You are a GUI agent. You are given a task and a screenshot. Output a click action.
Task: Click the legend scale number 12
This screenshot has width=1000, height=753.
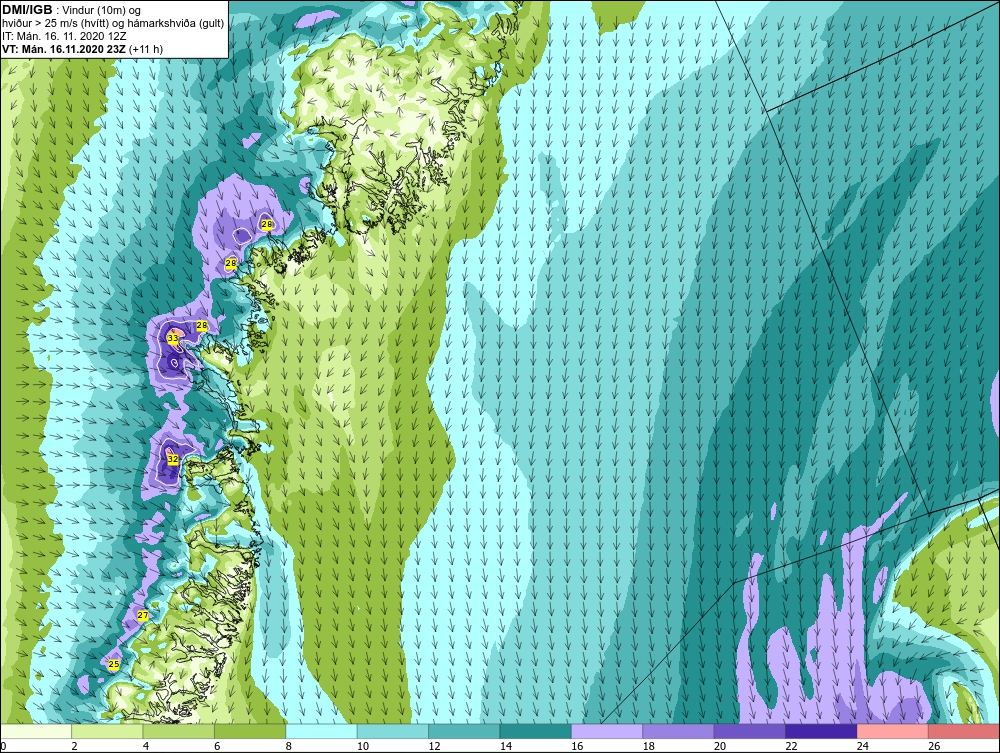434,746
